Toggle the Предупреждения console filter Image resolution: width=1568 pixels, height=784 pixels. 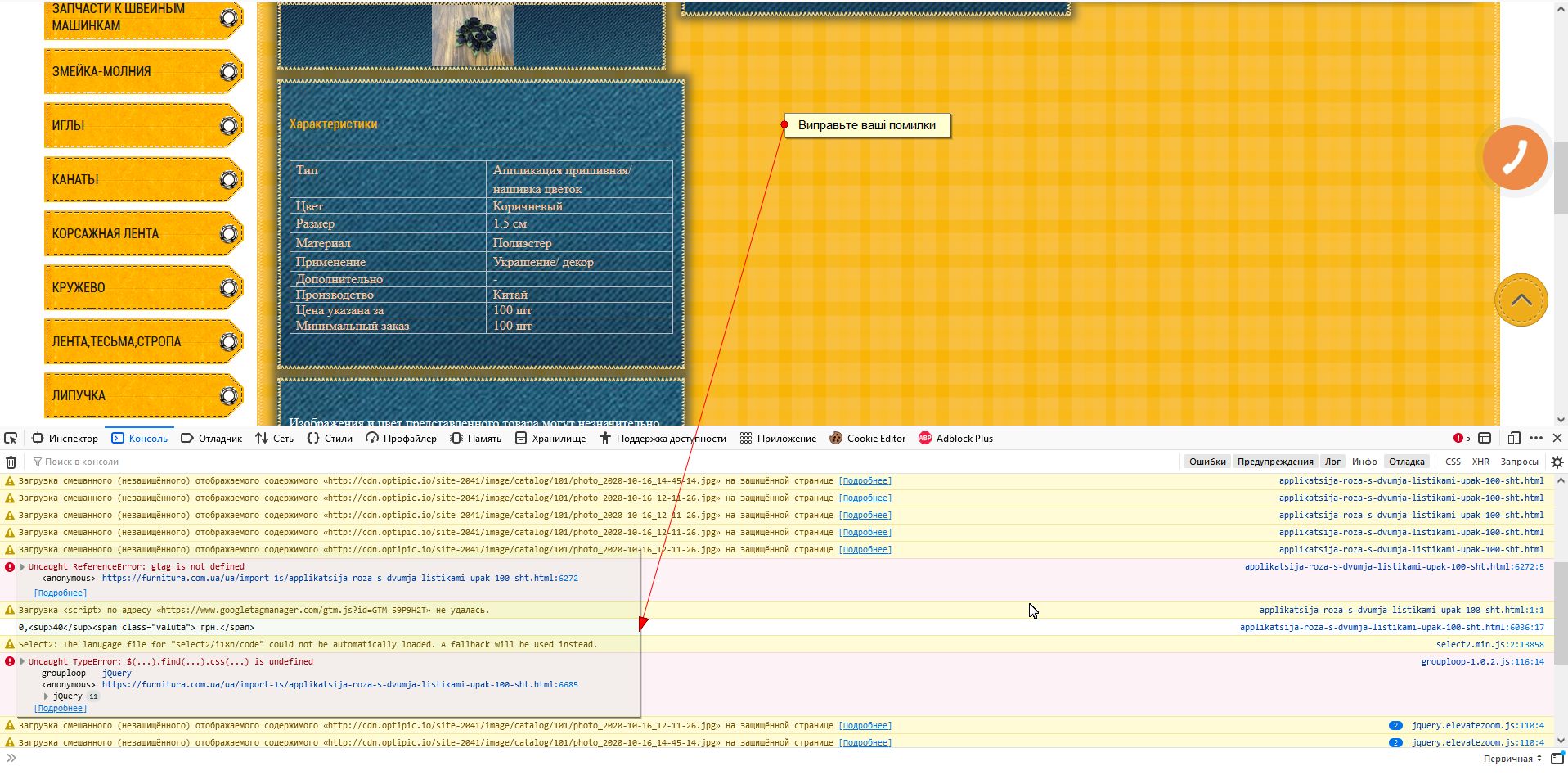pos(1275,462)
